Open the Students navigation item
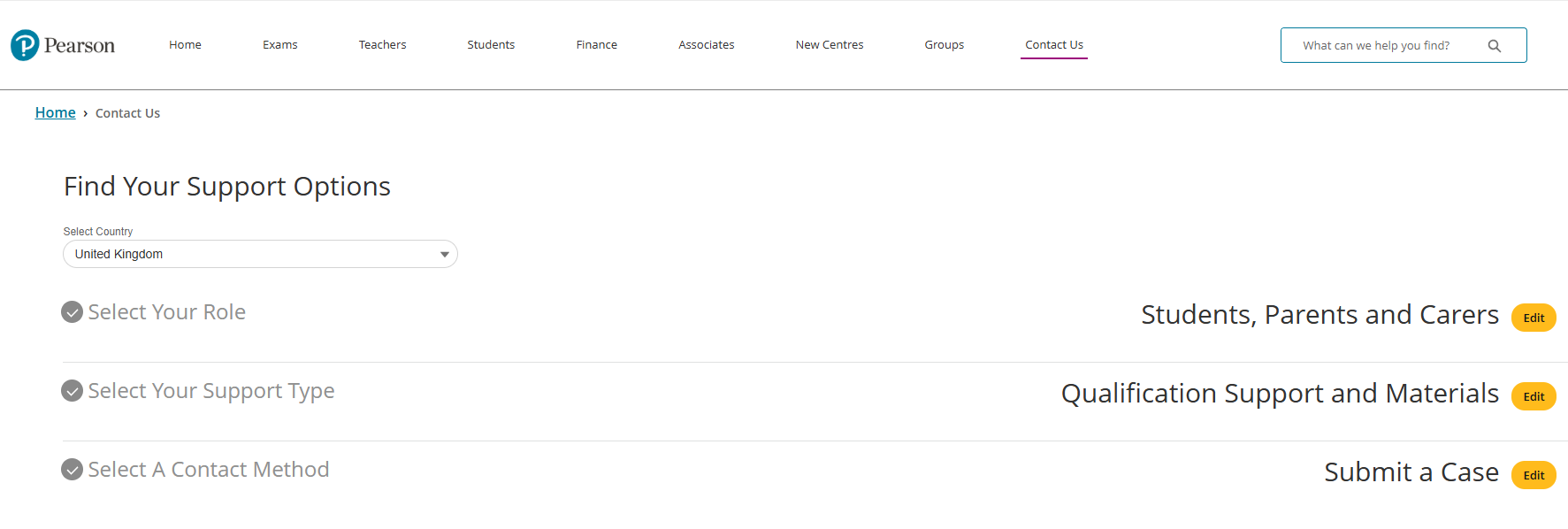This screenshot has height=529, width=1568. coord(491,45)
